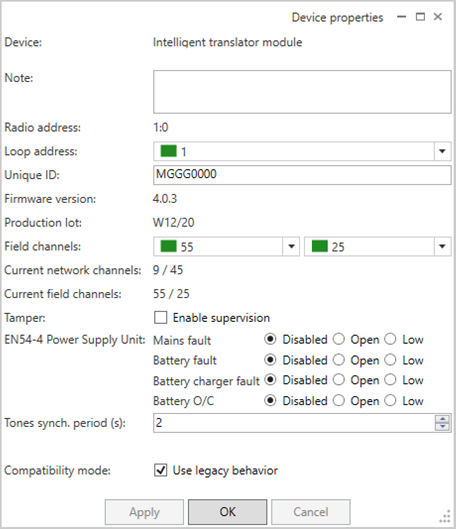Decrease Tones synch. period with down arrow
This screenshot has width=456, height=529.
click(x=442, y=426)
